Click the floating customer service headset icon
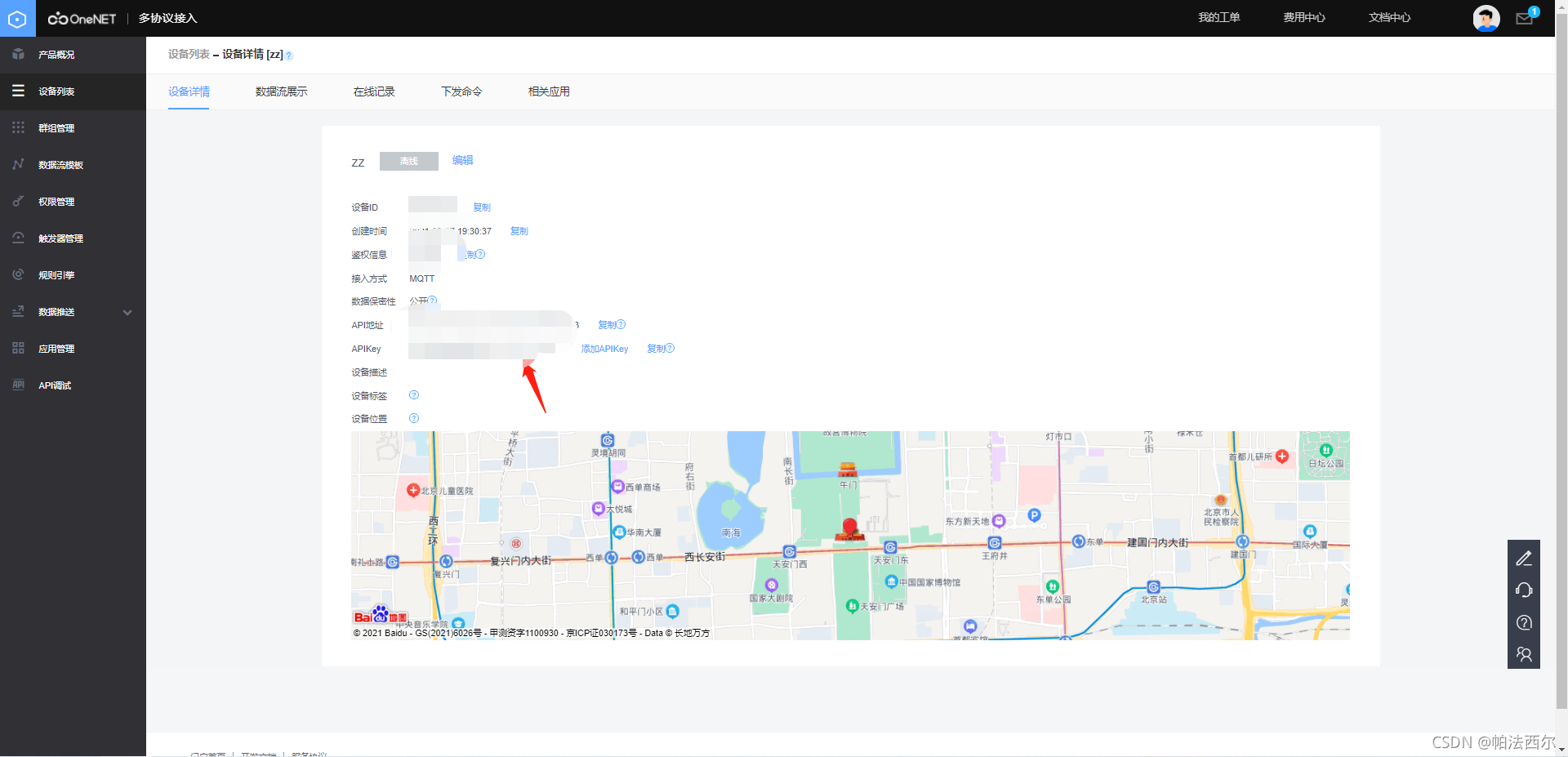Viewport: 1568px width, 757px height. pyautogui.click(x=1524, y=590)
